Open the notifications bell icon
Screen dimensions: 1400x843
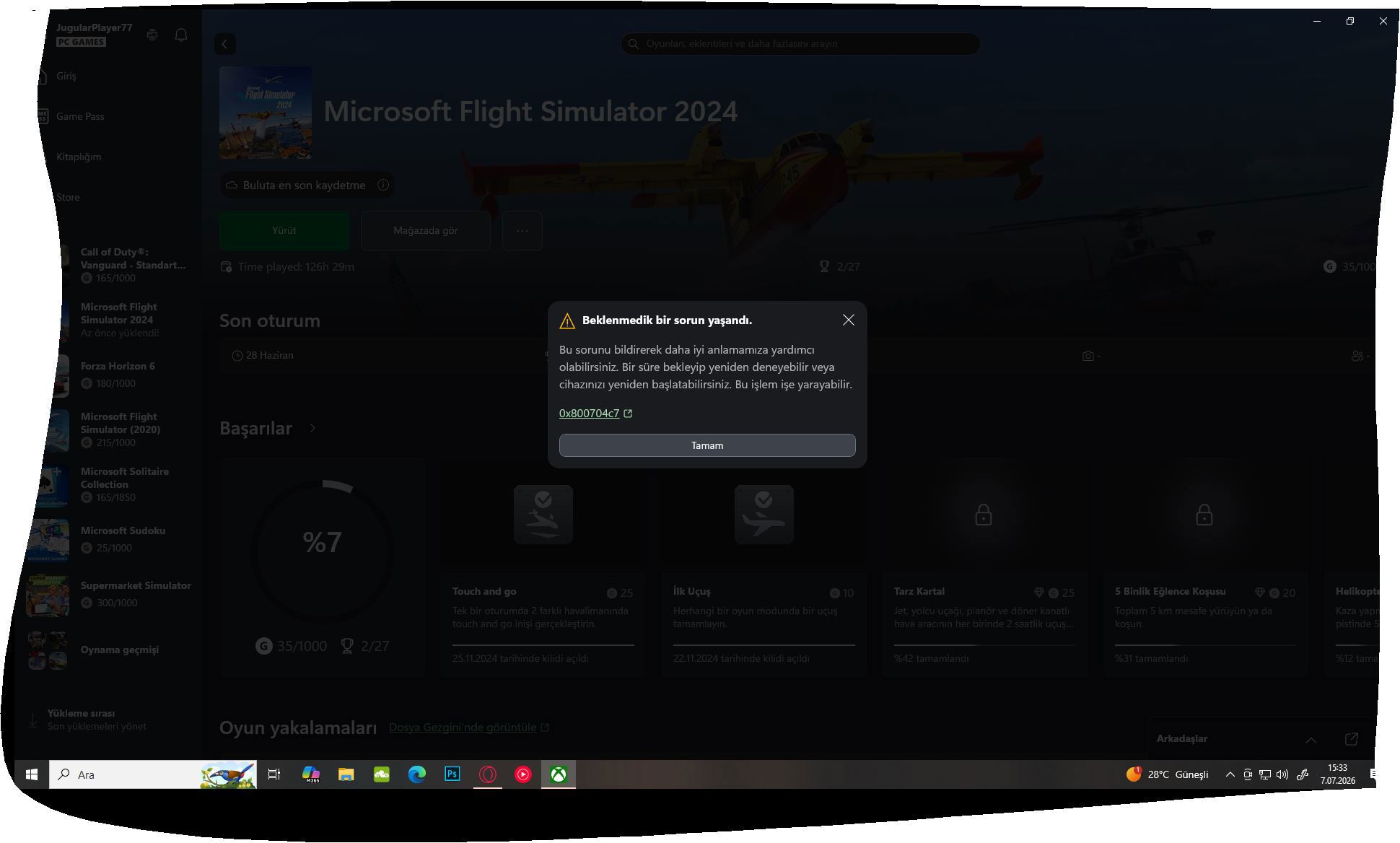tap(181, 35)
